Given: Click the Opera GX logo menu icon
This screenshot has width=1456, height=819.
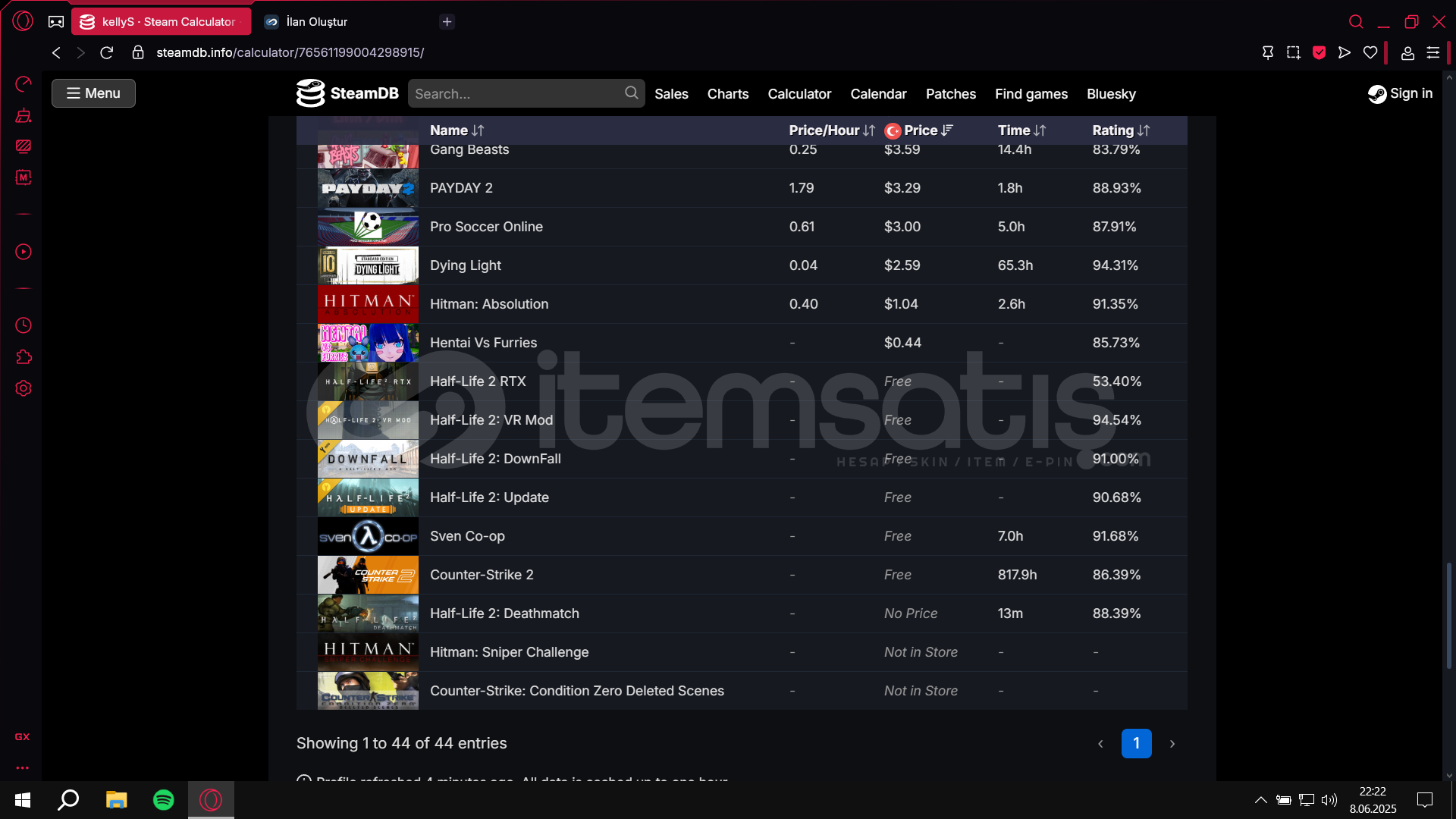Looking at the screenshot, I should click(x=23, y=21).
